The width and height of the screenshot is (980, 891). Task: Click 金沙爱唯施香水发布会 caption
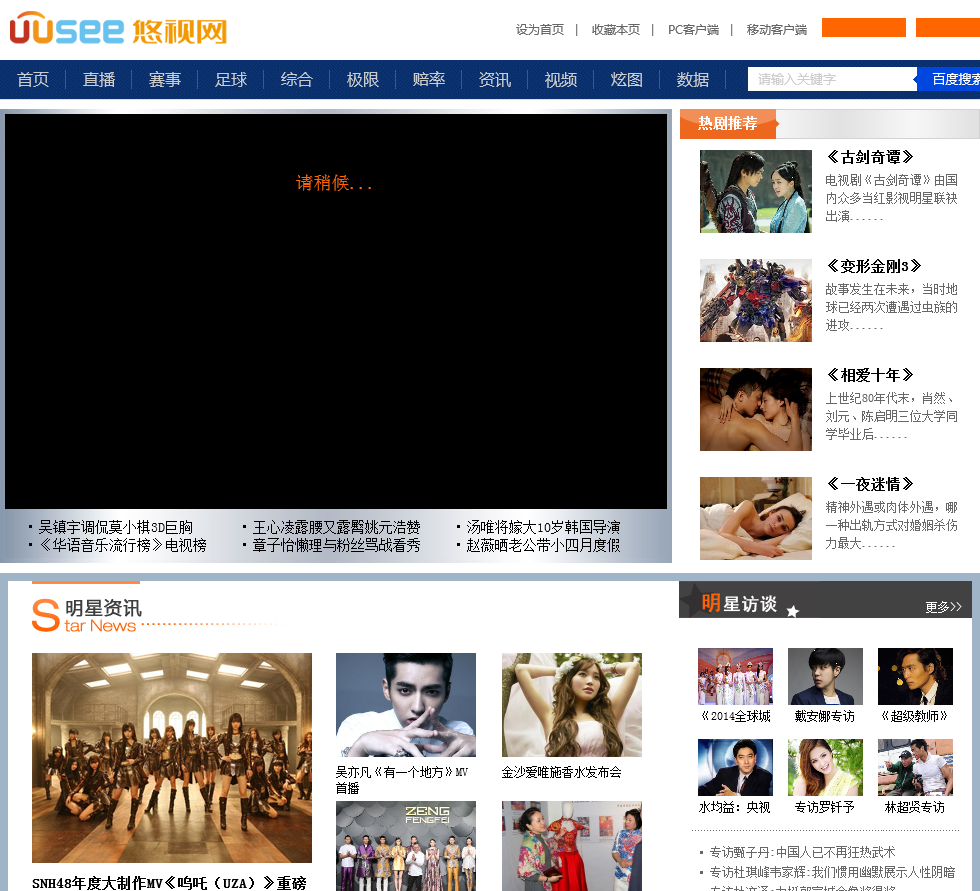point(561,772)
